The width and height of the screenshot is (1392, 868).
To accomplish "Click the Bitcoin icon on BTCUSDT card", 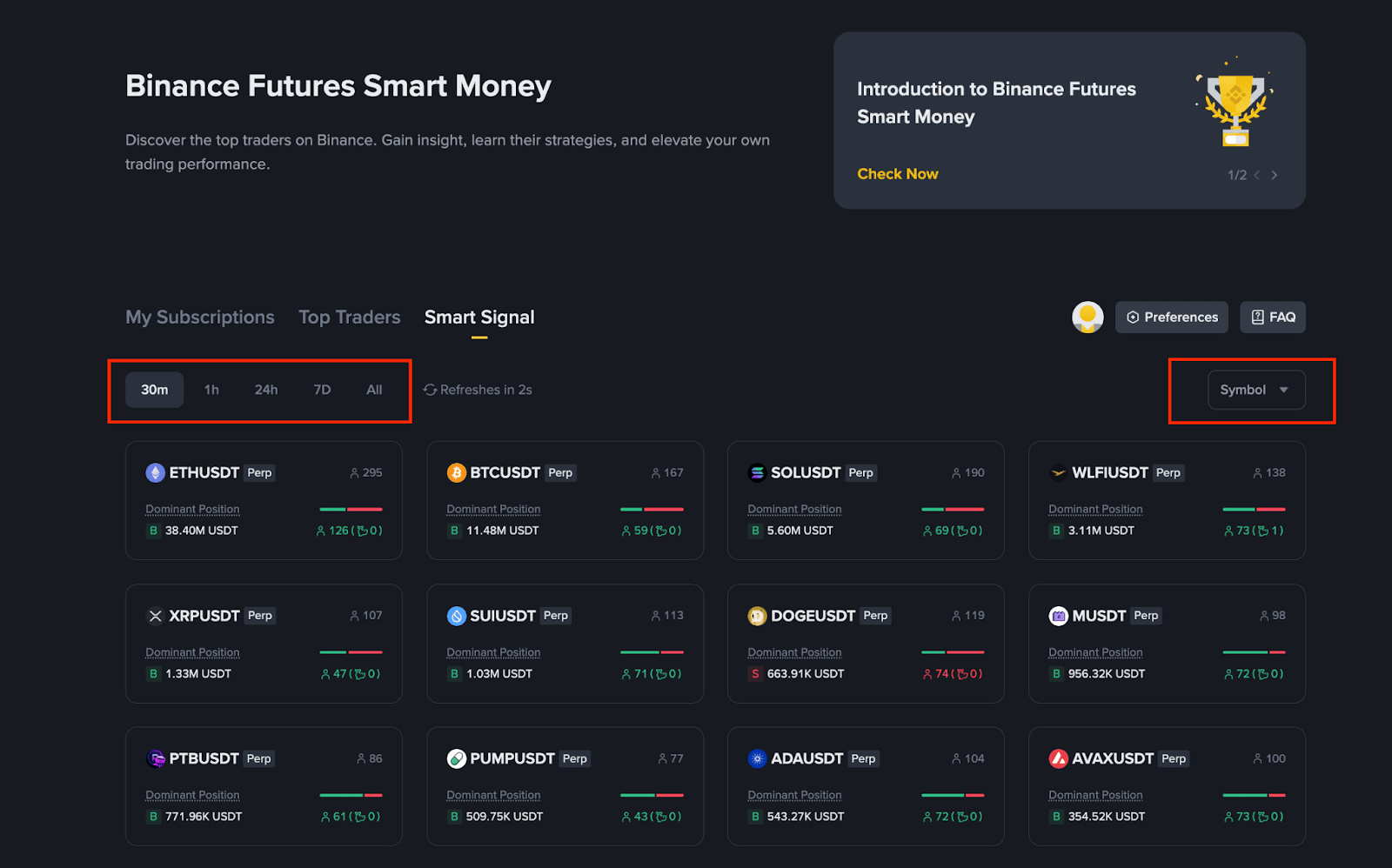I will [x=456, y=472].
